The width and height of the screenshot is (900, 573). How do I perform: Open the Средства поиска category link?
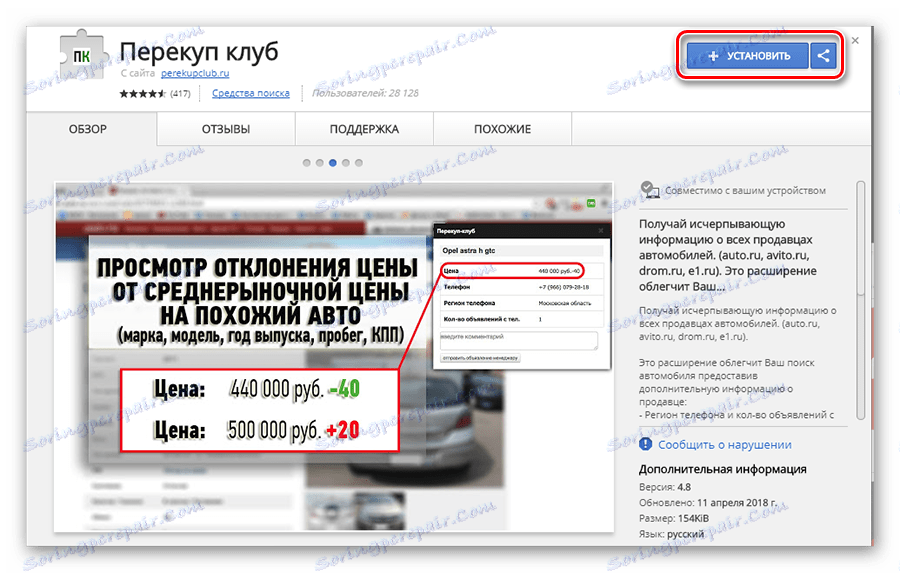point(250,93)
